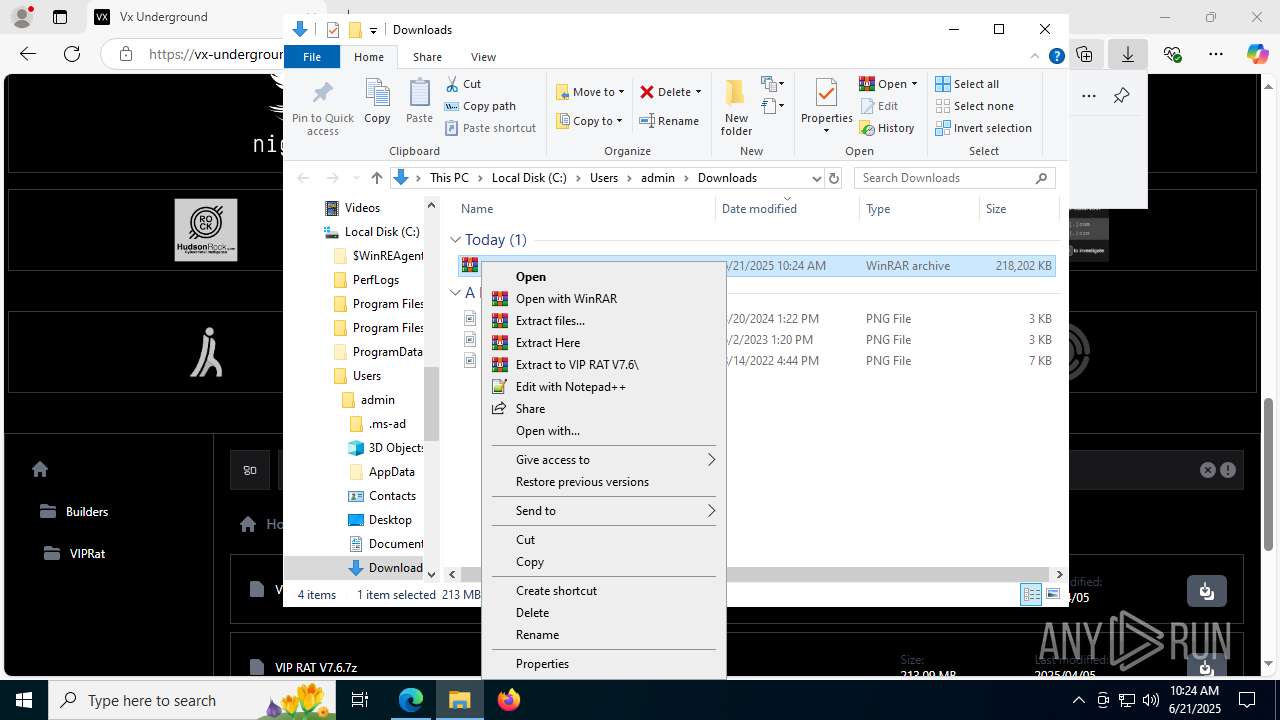
Task: Choose Rename from context menu
Action: 603,635
